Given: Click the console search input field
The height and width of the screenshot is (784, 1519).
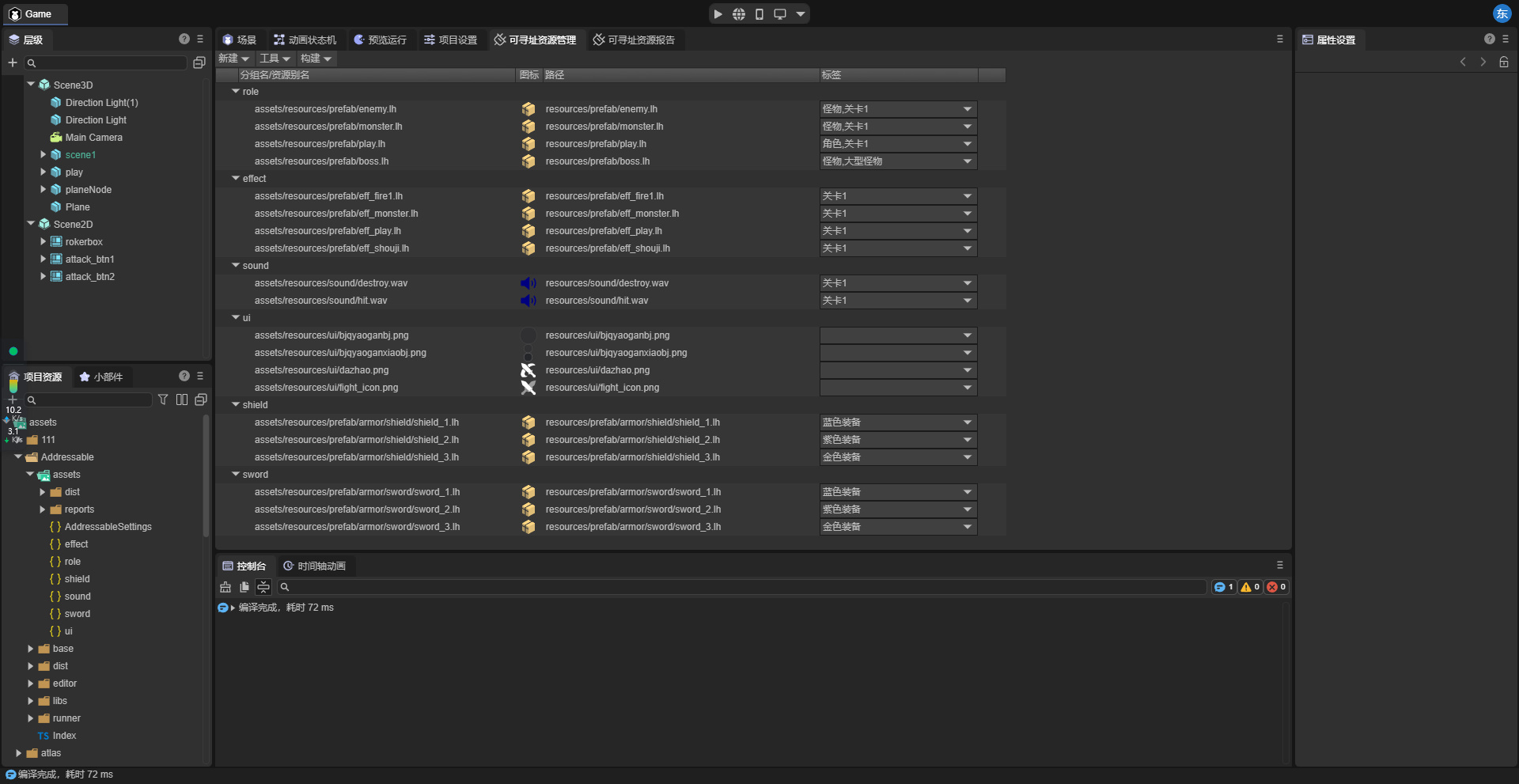Looking at the screenshot, I should click(744, 587).
